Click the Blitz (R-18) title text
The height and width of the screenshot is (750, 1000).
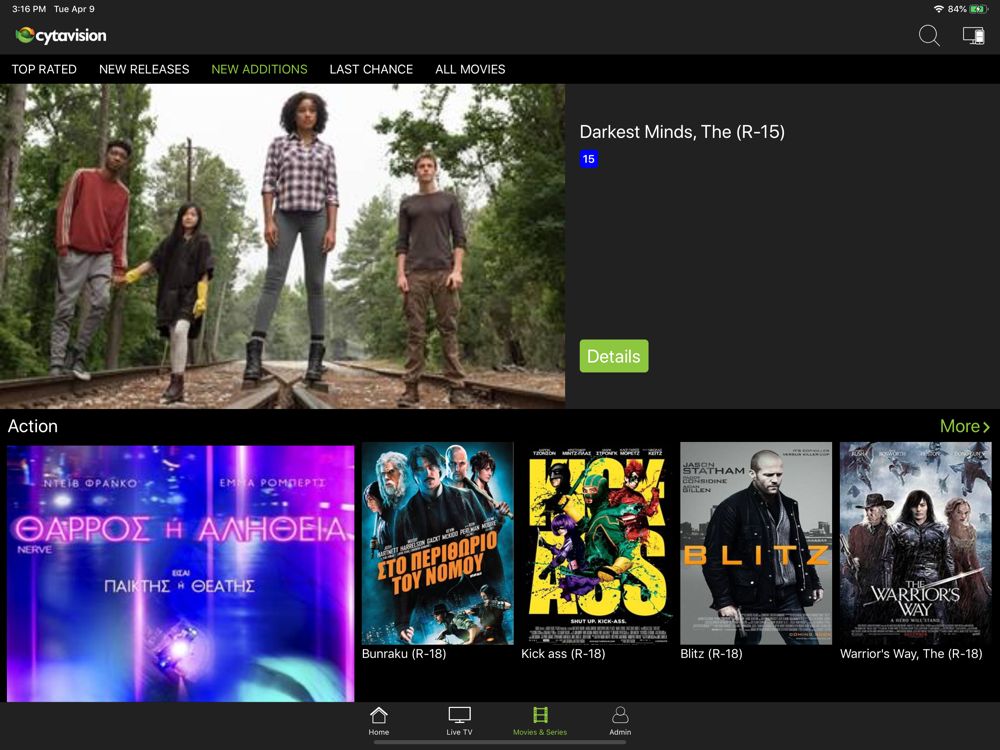[711, 654]
